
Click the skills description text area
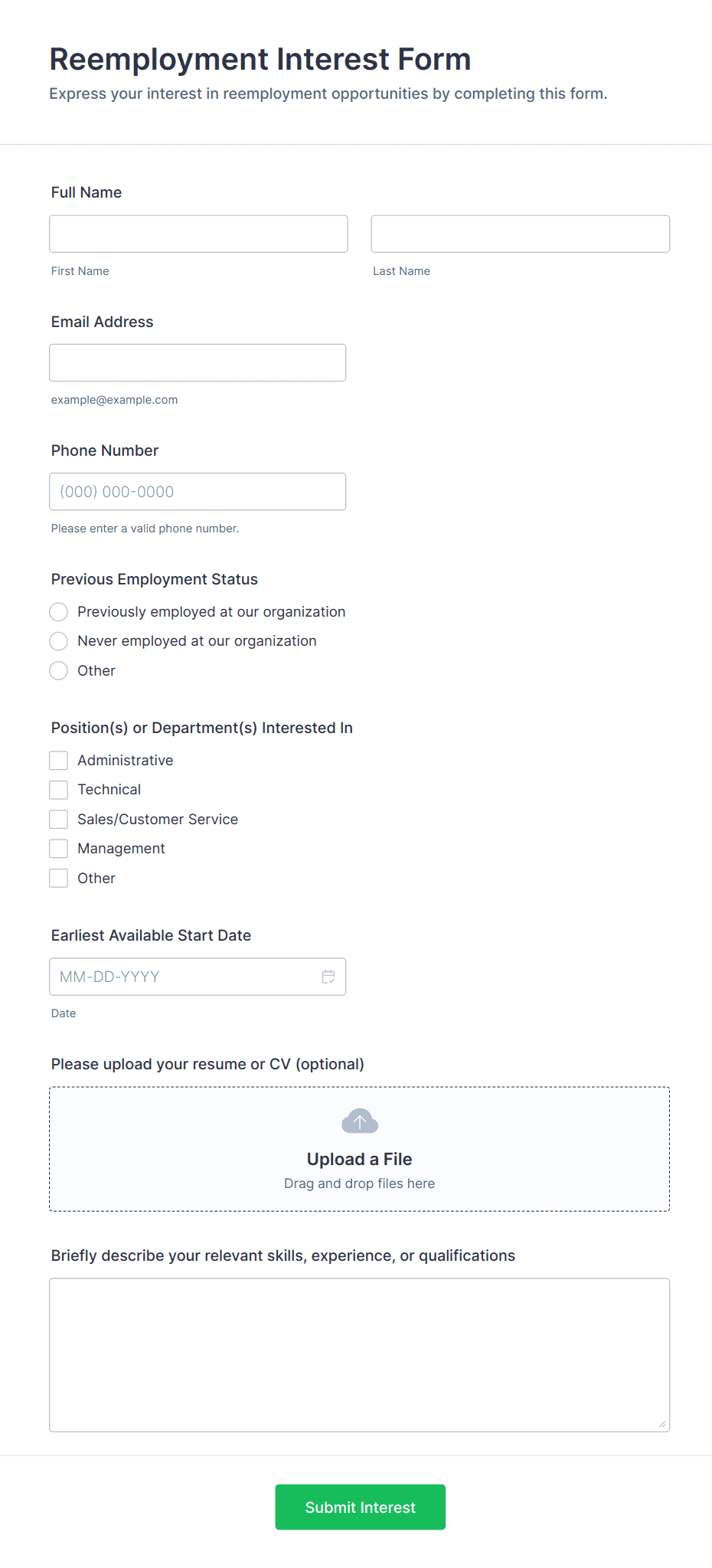(359, 1354)
